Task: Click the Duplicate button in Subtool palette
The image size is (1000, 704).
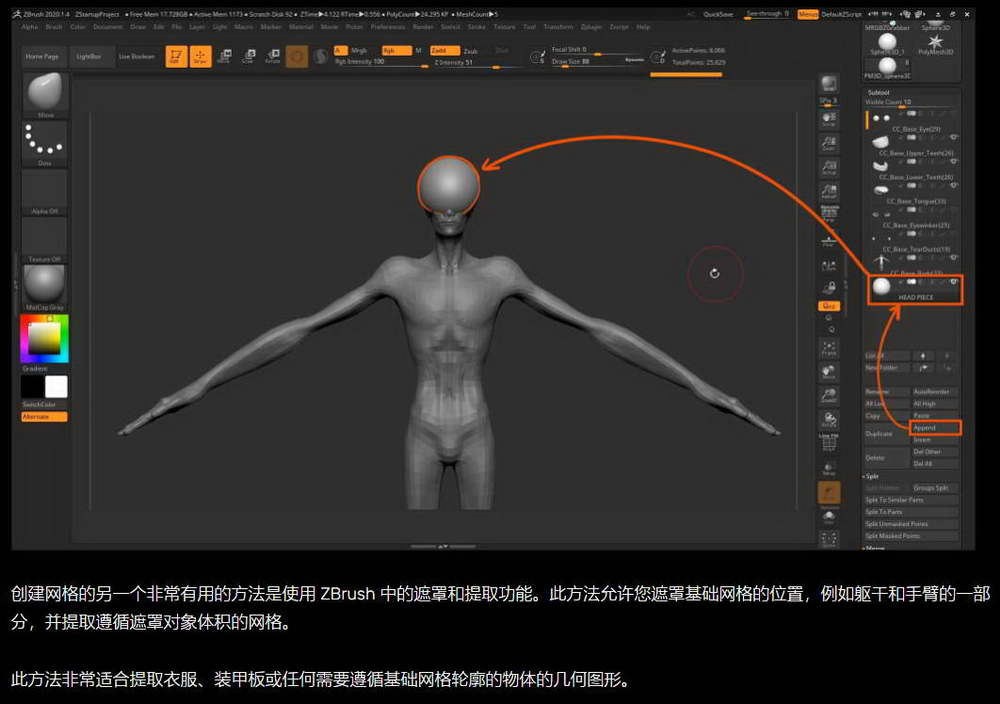Action: (x=886, y=434)
